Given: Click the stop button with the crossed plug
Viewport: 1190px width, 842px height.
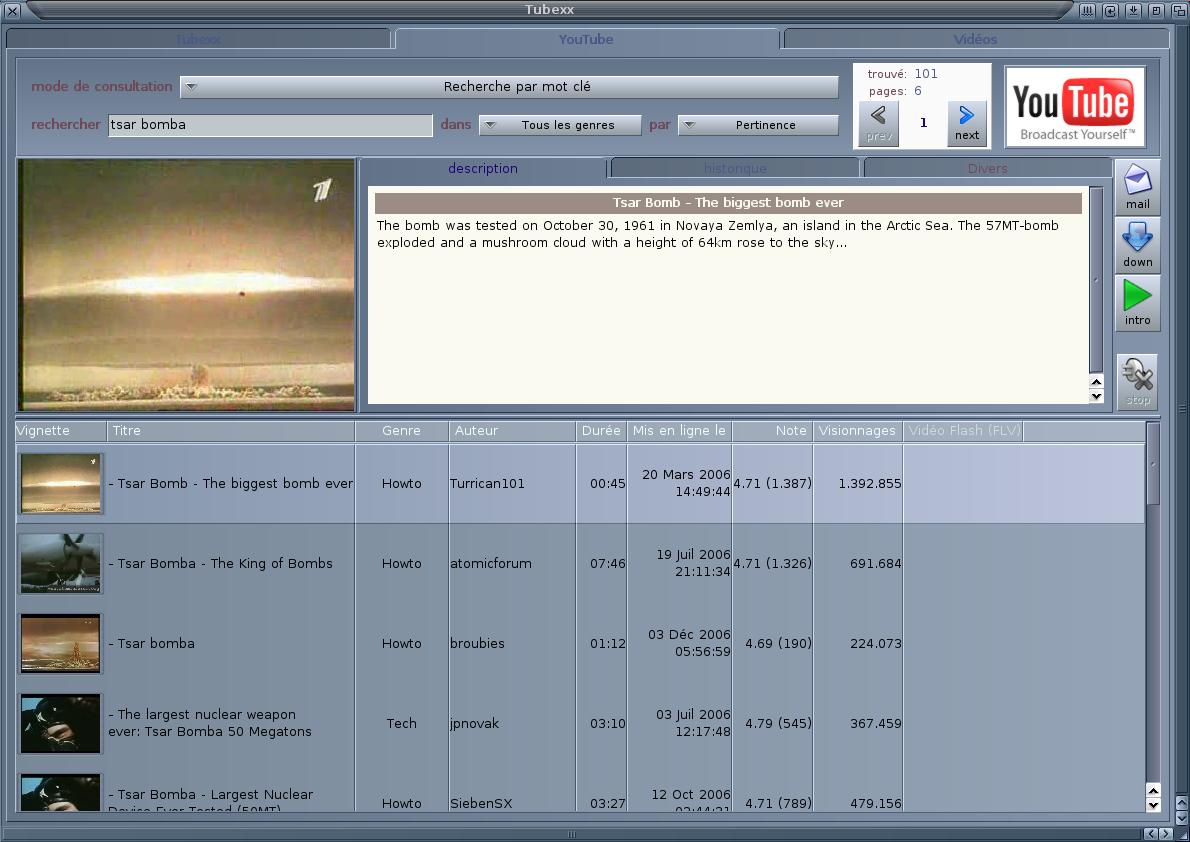Looking at the screenshot, I should pos(1137,382).
